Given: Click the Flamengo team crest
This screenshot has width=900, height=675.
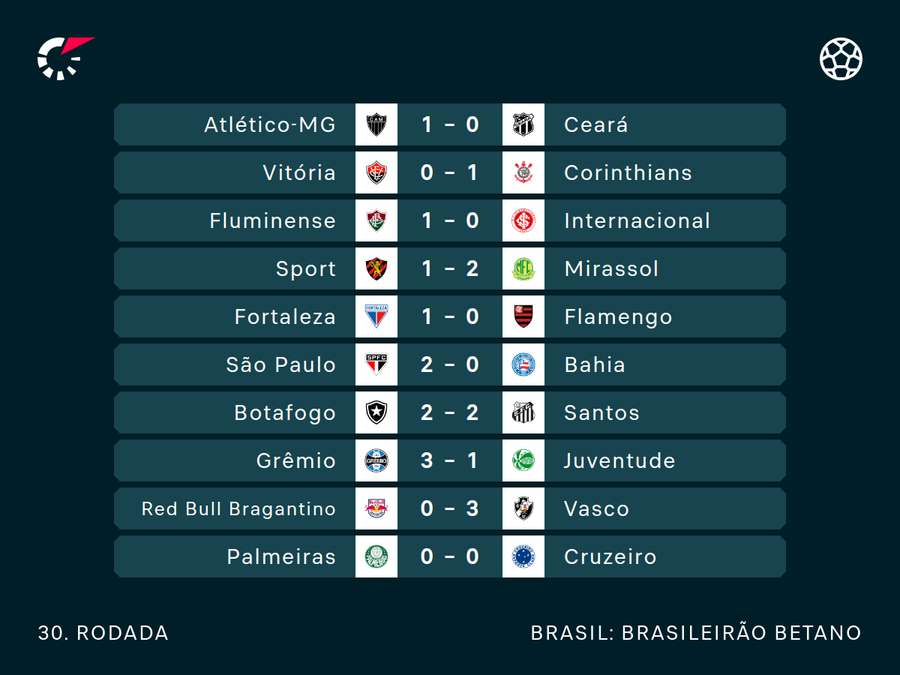Looking at the screenshot, I should (523, 317).
